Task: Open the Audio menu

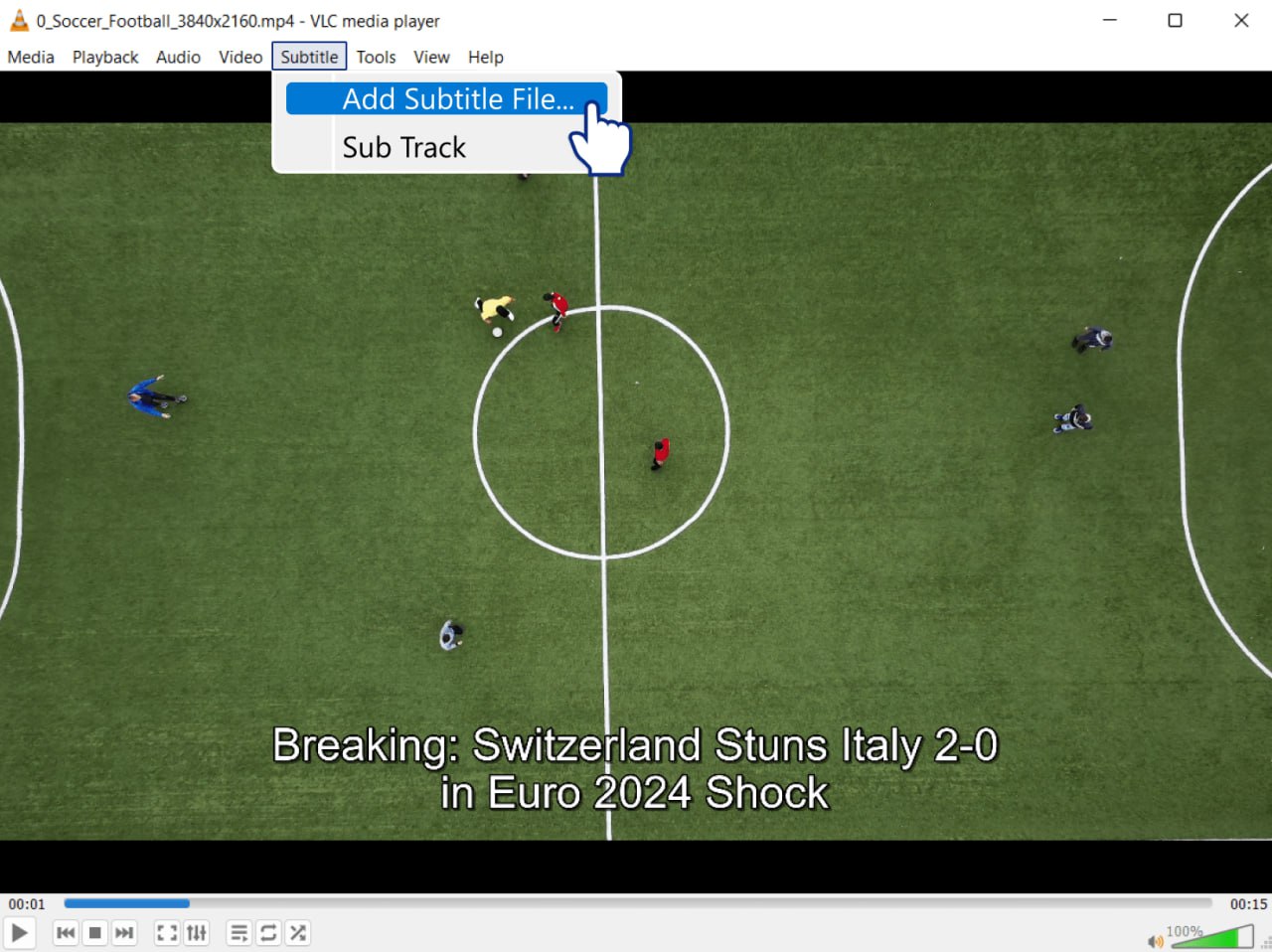Action: (178, 57)
